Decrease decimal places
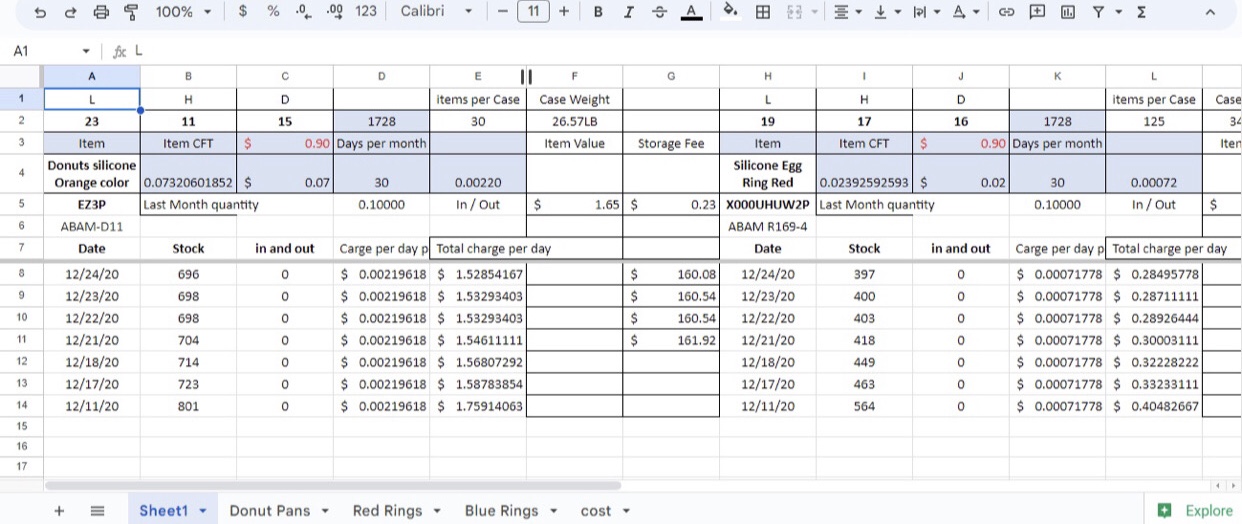 (303, 12)
